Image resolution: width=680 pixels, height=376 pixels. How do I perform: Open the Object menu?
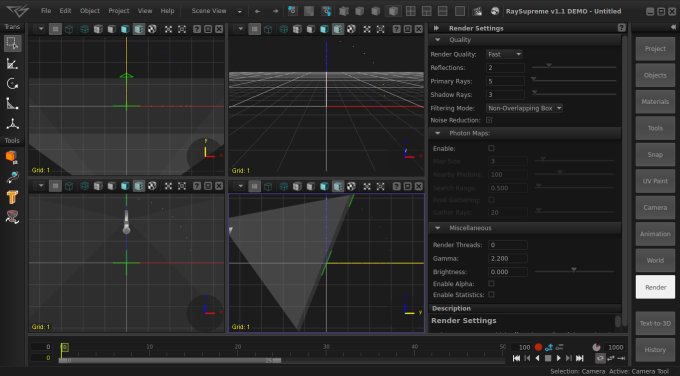90,11
